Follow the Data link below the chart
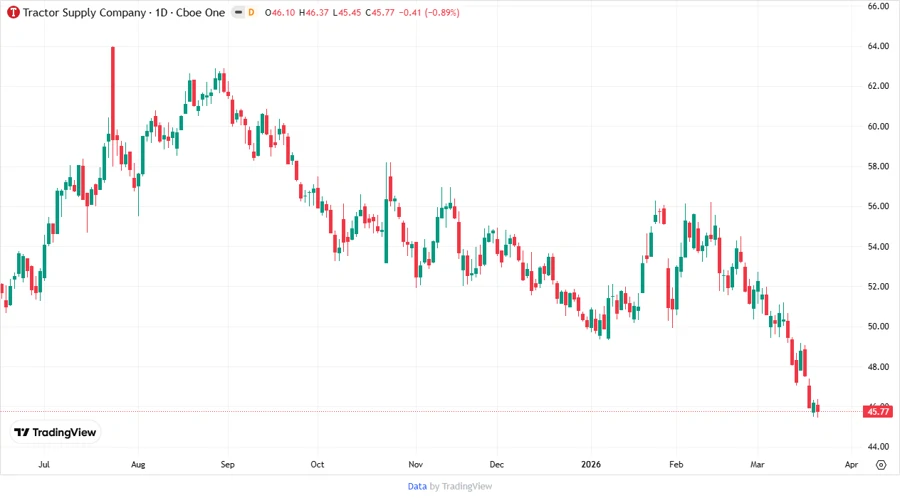900x498 pixels. pos(417,487)
